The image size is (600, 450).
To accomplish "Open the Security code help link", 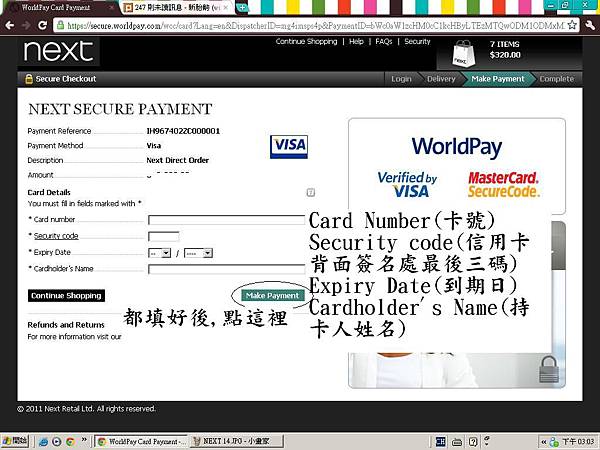I will [56, 236].
